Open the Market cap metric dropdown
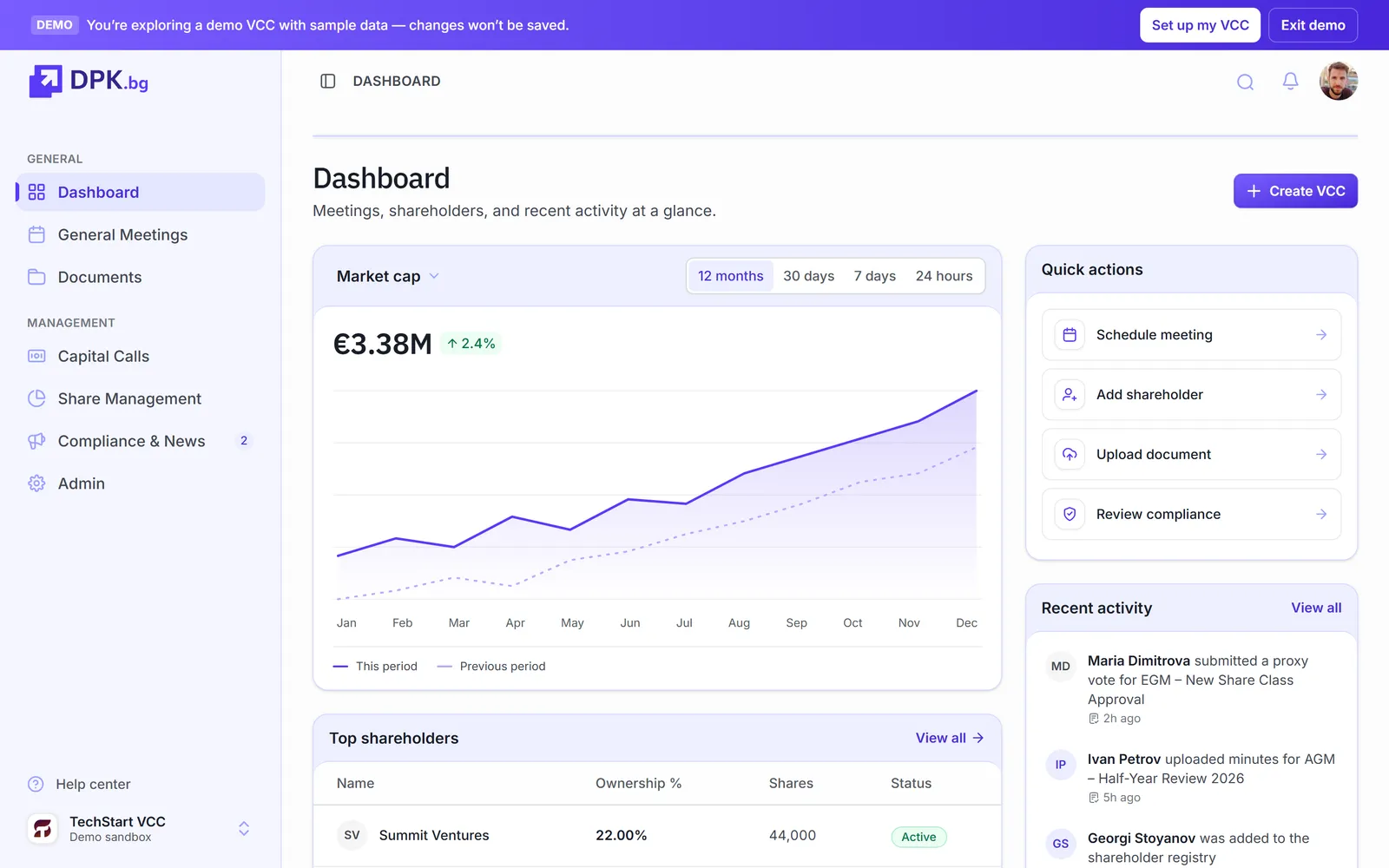Viewport: 1389px width, 868px height. pyautogui.click(x=388, y=276)
